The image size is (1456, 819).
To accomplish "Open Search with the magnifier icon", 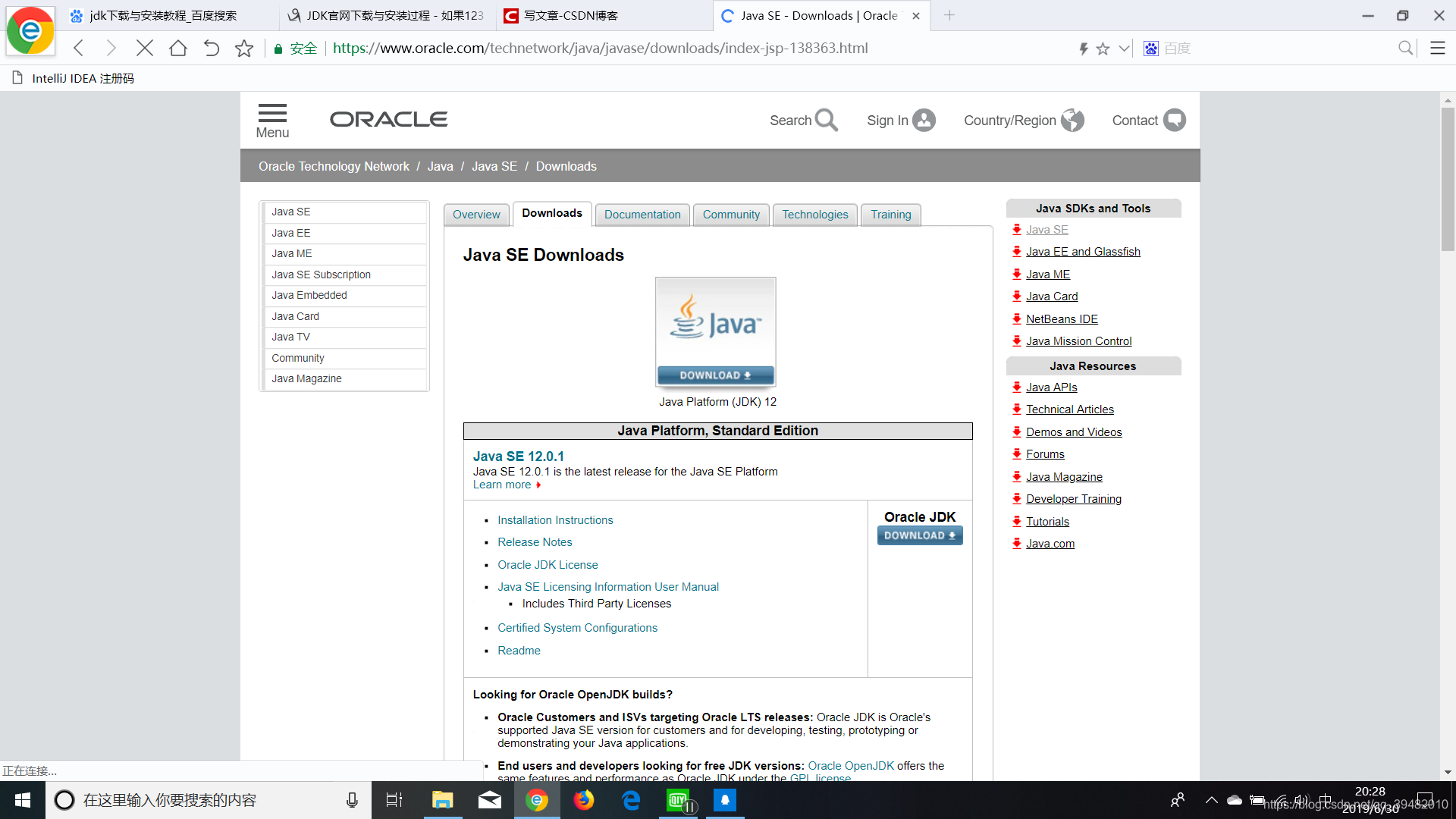I will [827, 120].
